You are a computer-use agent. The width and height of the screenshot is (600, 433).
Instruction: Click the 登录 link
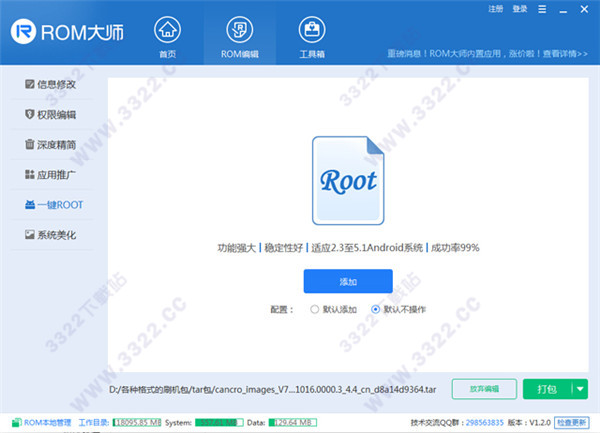(x=520, y=9)
